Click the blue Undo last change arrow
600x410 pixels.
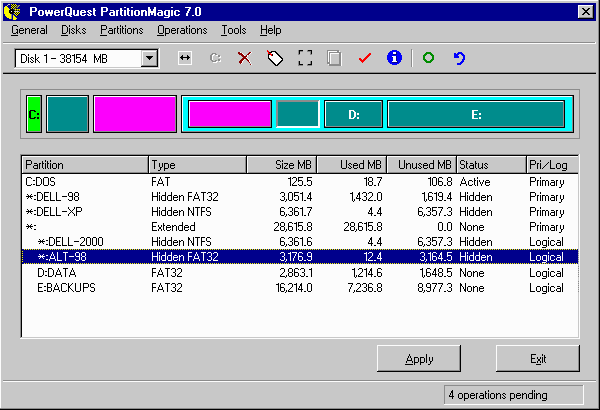[459, 59]
